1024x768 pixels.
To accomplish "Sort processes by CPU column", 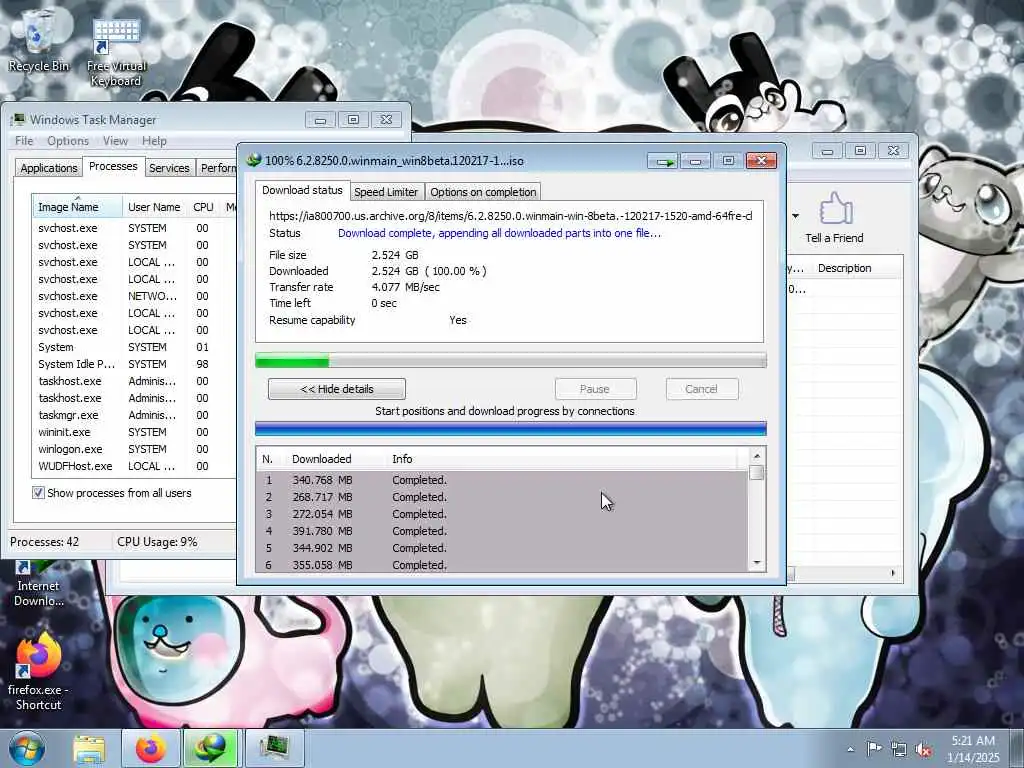I will pyautogui.click(x=203, y=207).
